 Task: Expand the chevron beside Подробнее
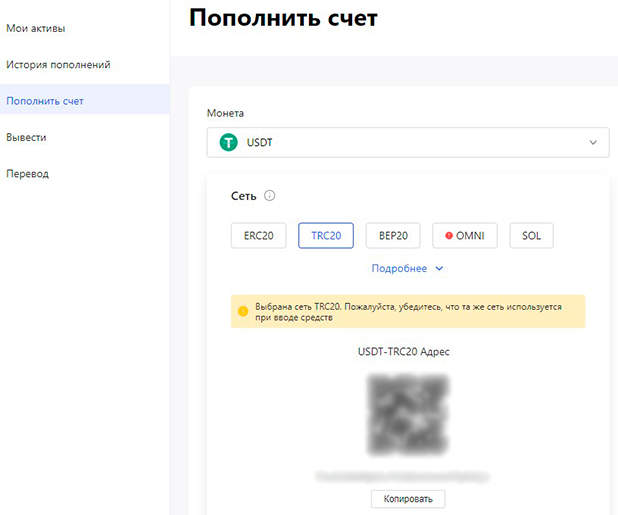coord(439,269)
